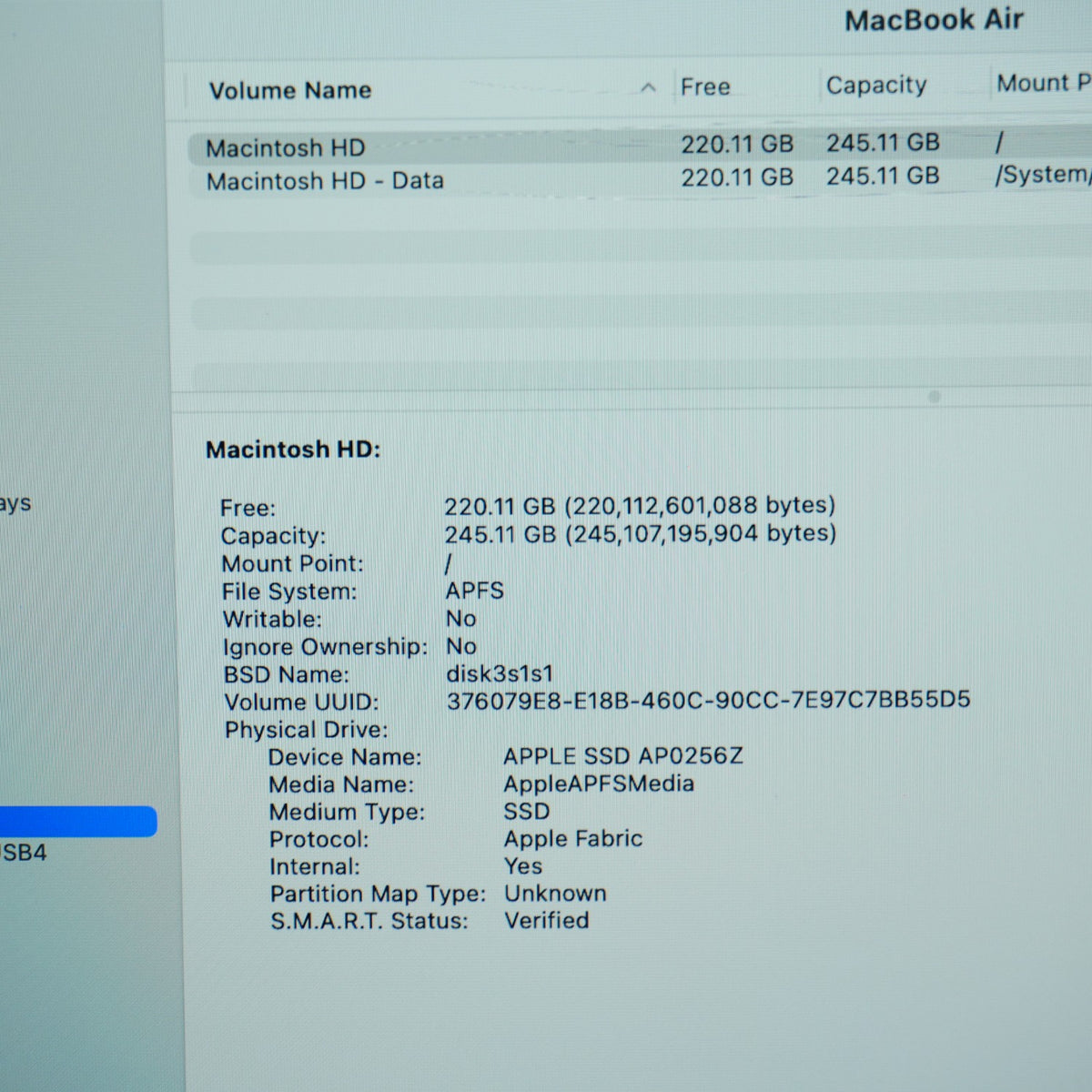The height and width of the screenshot is (1092, 1092).
Task: Click the Volume UUID value
Action: pos(708,700)
